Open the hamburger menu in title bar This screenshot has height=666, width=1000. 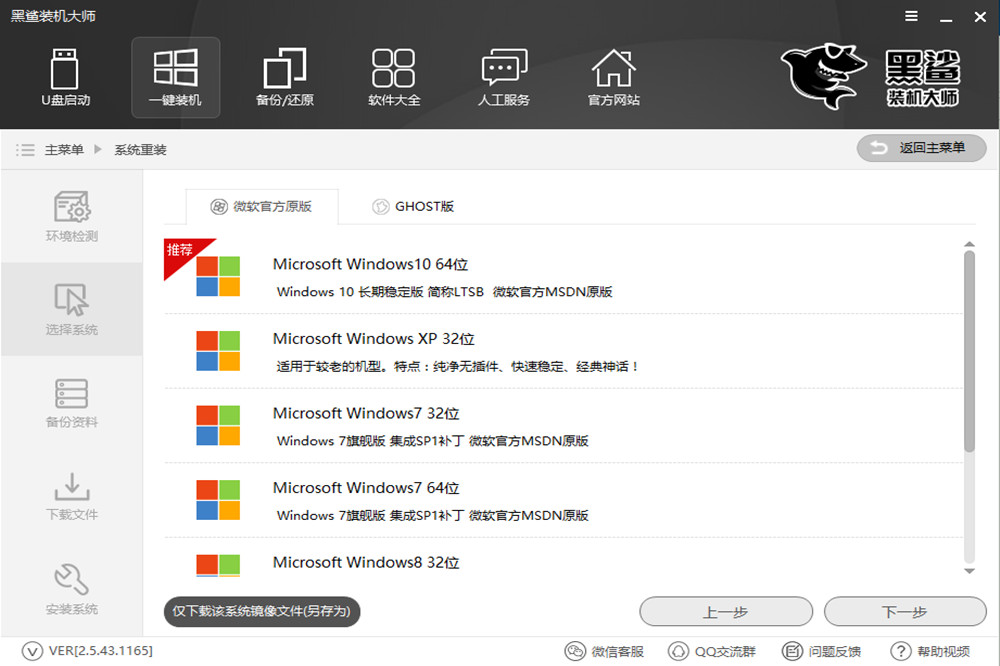pos(911,16)
